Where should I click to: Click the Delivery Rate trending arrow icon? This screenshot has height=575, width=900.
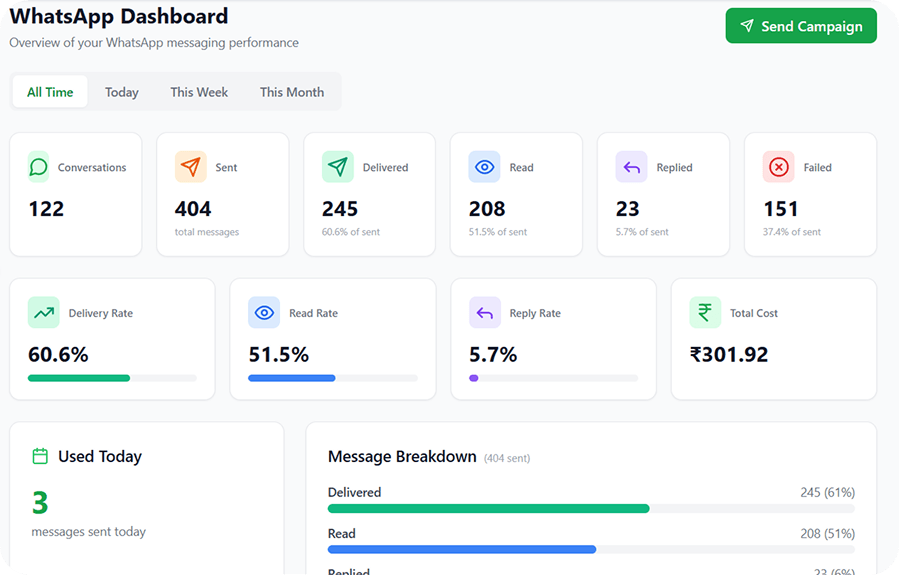pos(44,313)
